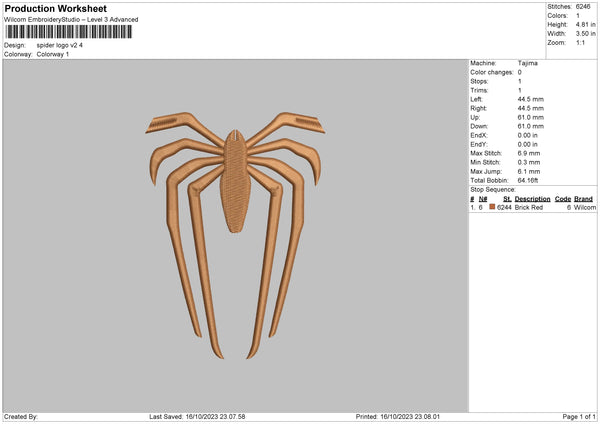Select the Zoom value 1:1
This screenshot has width=600, height=424.
[580, 42]
